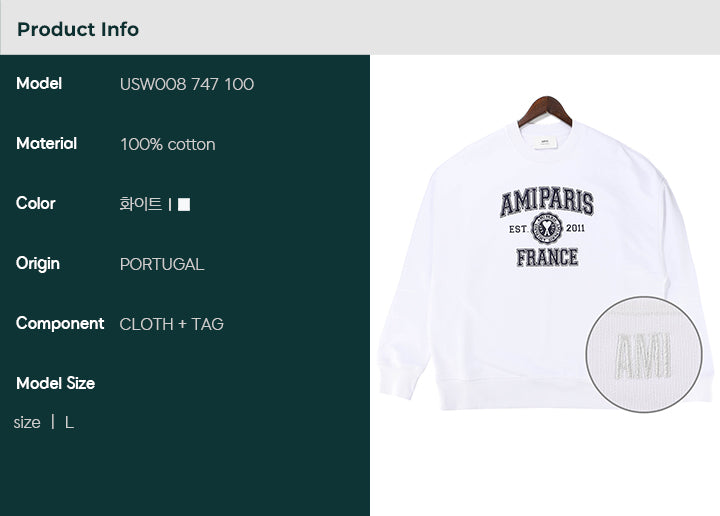
Task: Select the model number USW008 747 100
Action: [186, 84]
